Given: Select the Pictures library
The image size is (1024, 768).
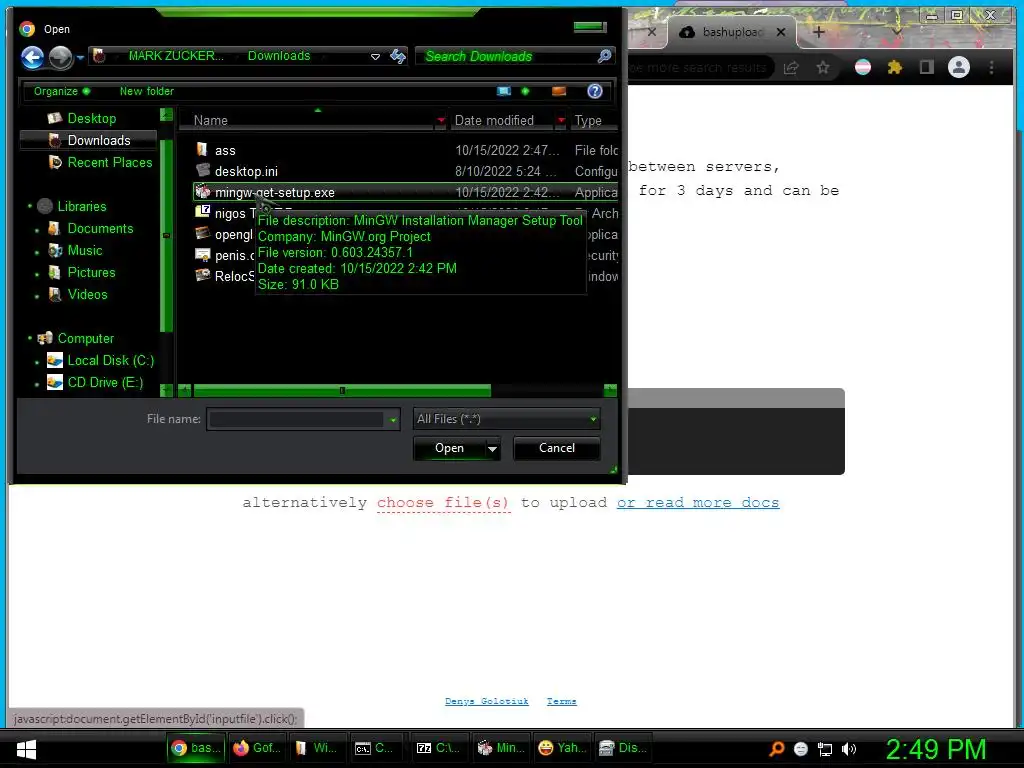Looking at the screenshot, I should tap(91, 273).
